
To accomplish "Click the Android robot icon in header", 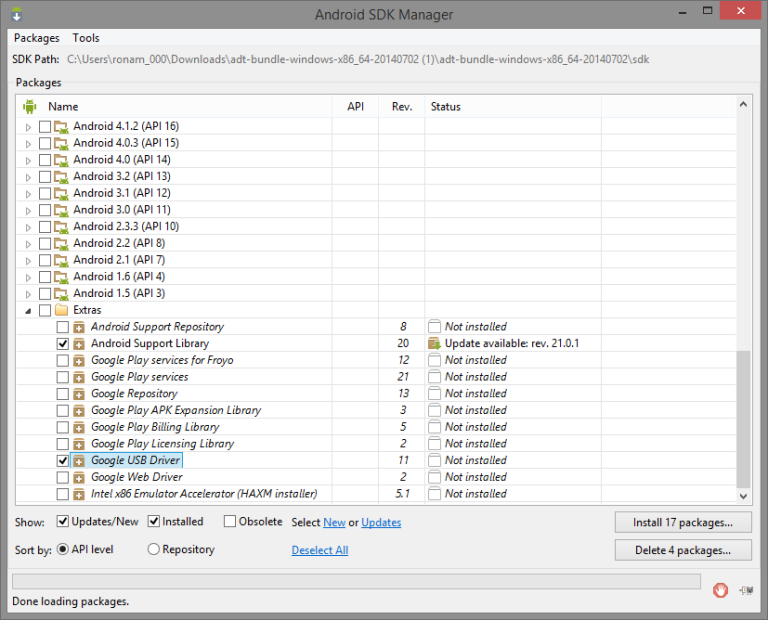I will click(x=29, y=107).
